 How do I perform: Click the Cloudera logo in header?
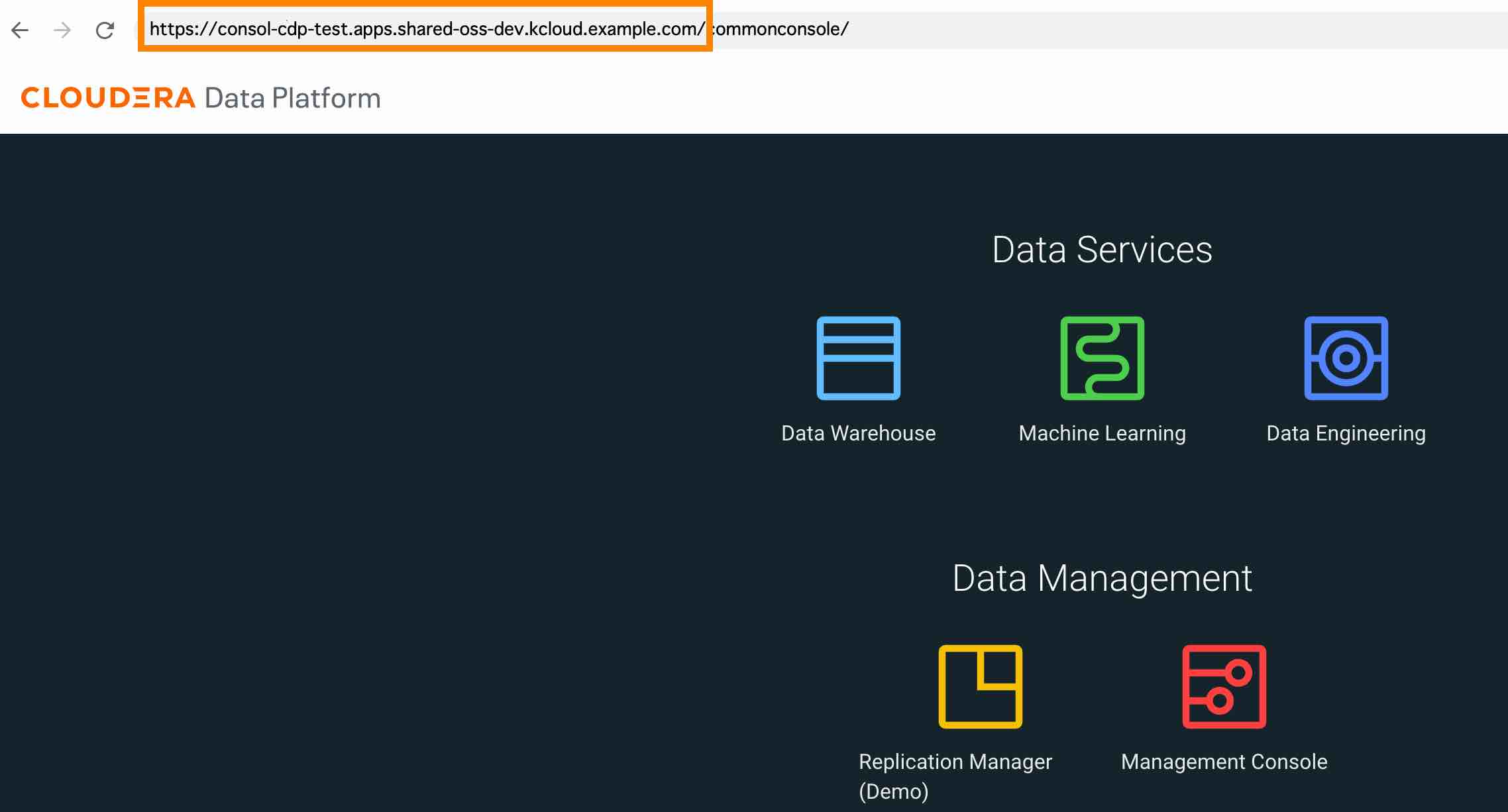108,98
